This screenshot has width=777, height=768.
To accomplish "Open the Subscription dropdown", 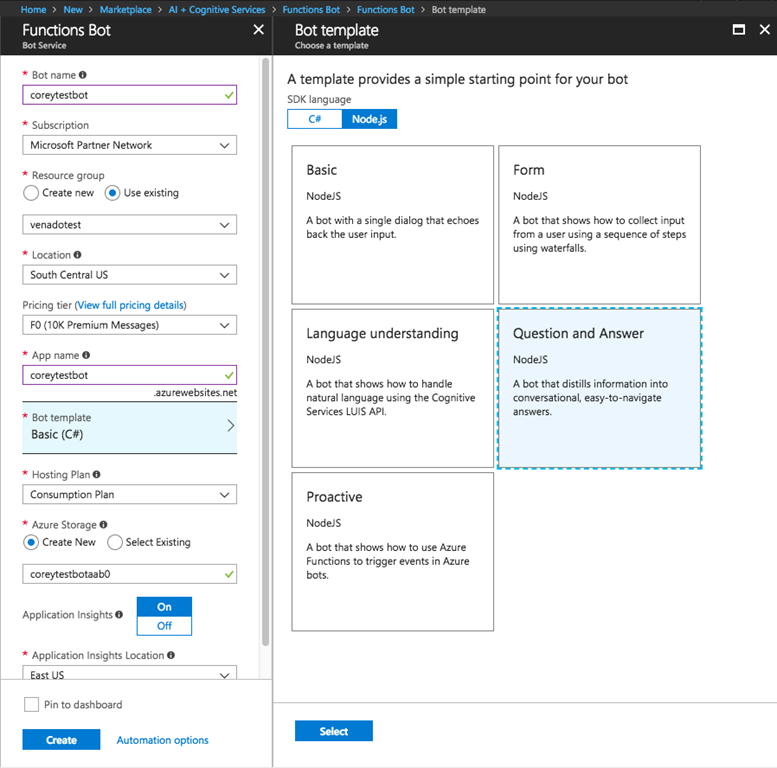I will [x=129, y=145].
